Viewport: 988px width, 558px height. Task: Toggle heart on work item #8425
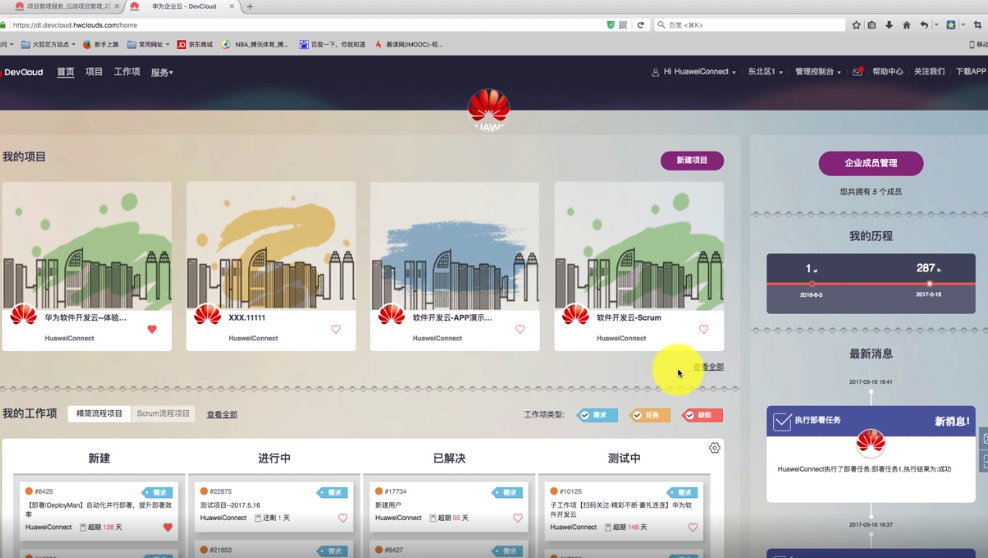click(168, 527)
